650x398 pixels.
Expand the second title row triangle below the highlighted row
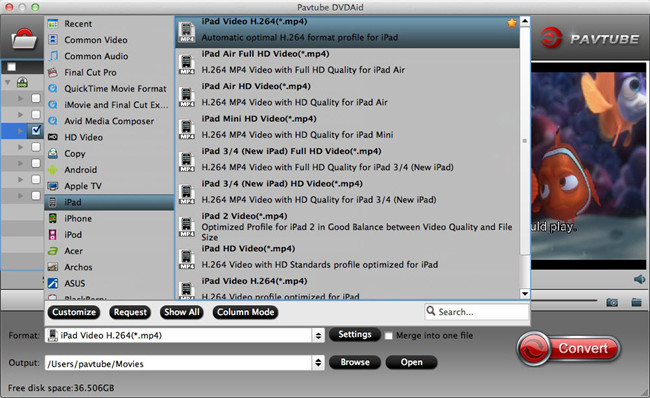click(20, 163)
